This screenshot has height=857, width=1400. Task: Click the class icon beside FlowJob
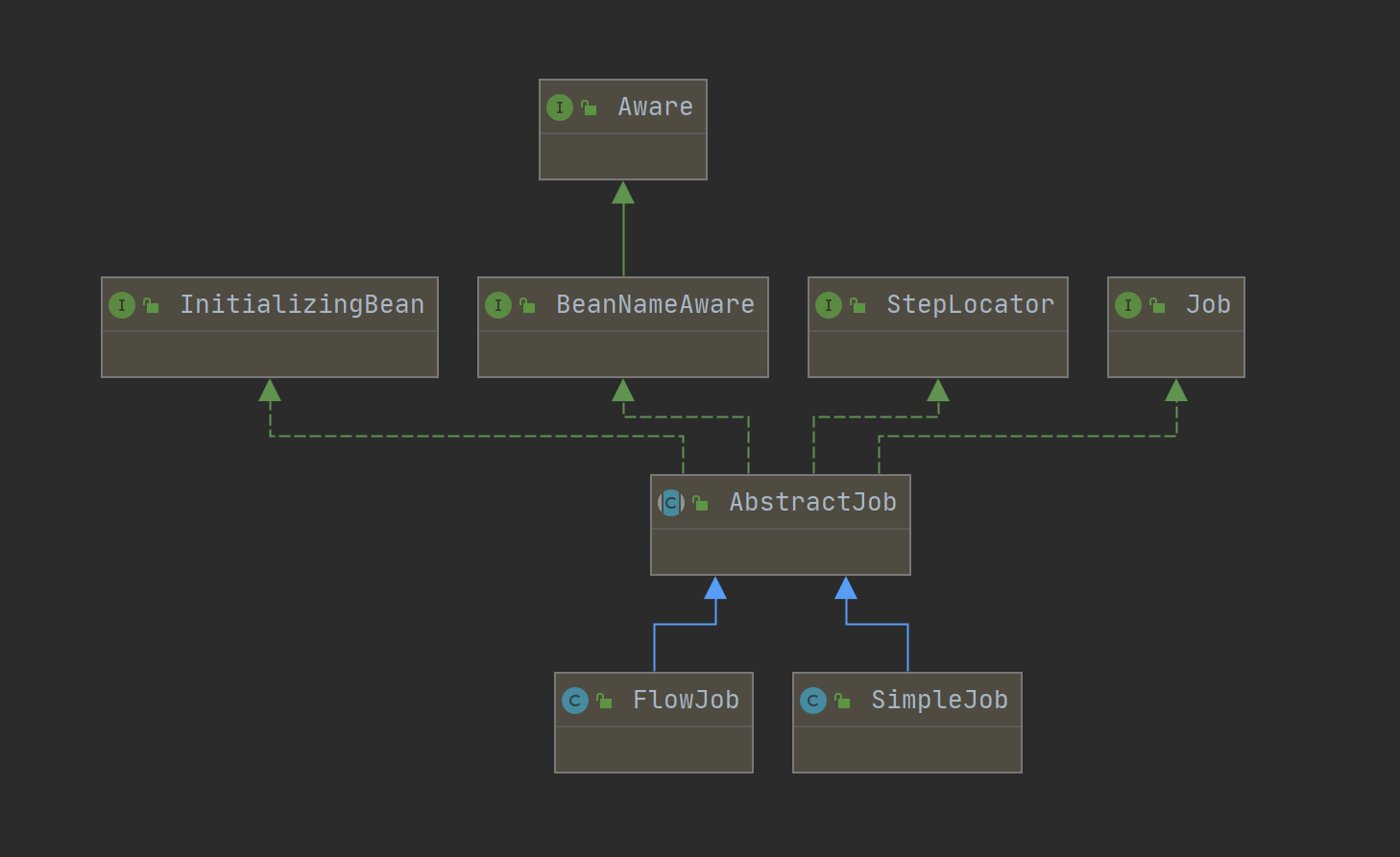pyautogui.click(x=575, y=701)
